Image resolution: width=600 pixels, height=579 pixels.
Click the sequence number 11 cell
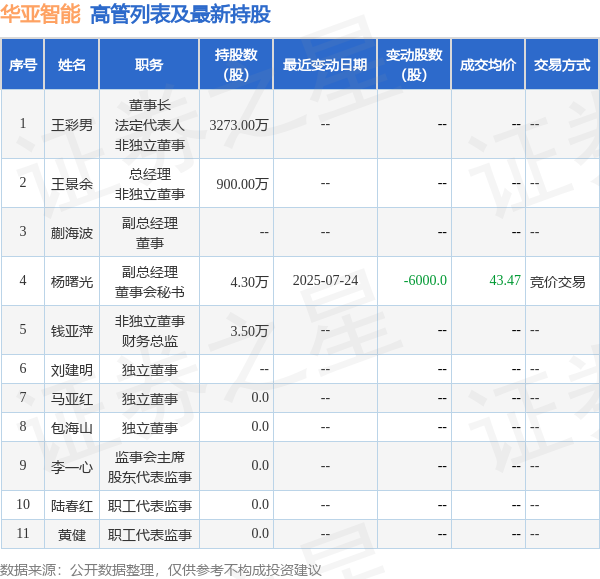tap(23, 533)
